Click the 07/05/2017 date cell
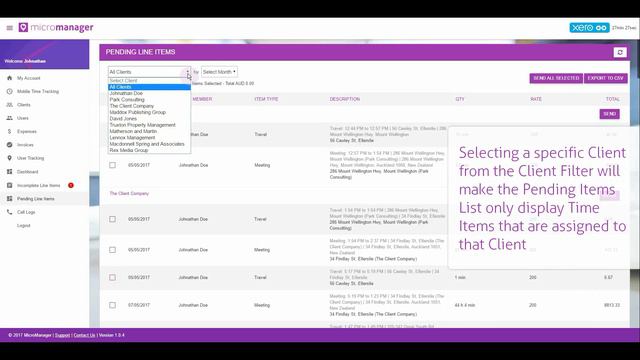640x360 pixels. 139,305
